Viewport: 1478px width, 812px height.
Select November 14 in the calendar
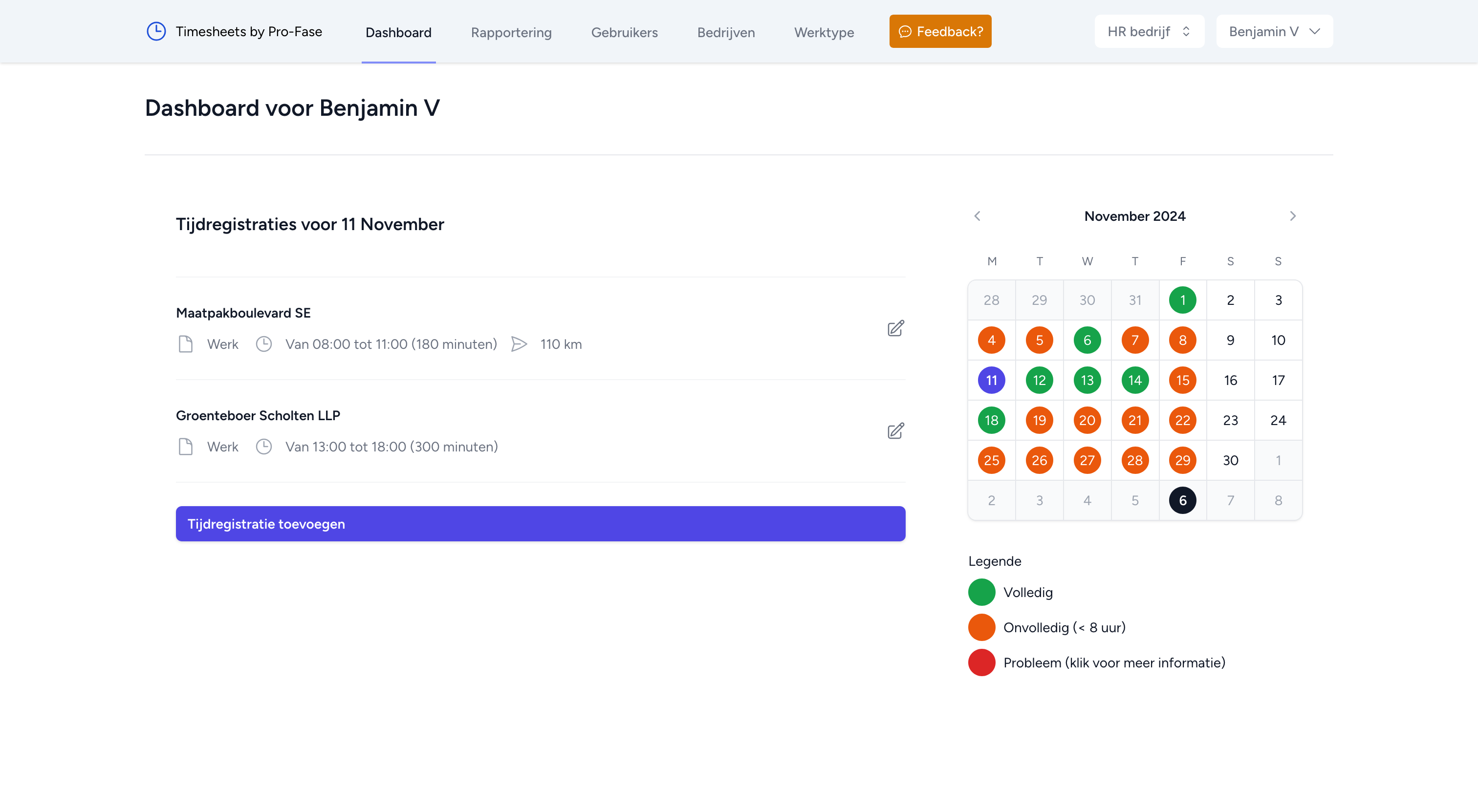(x=1134, y=380)
